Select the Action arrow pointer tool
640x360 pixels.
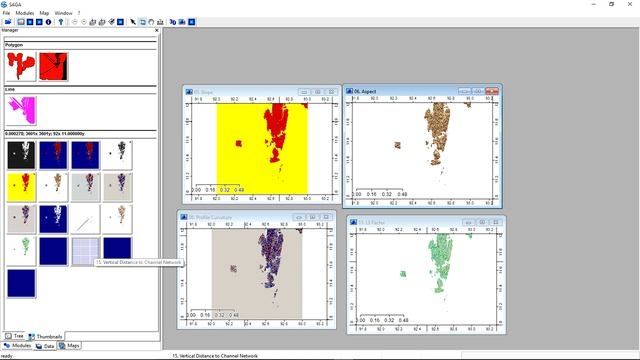pyautogui.click(x=133, y=22)
